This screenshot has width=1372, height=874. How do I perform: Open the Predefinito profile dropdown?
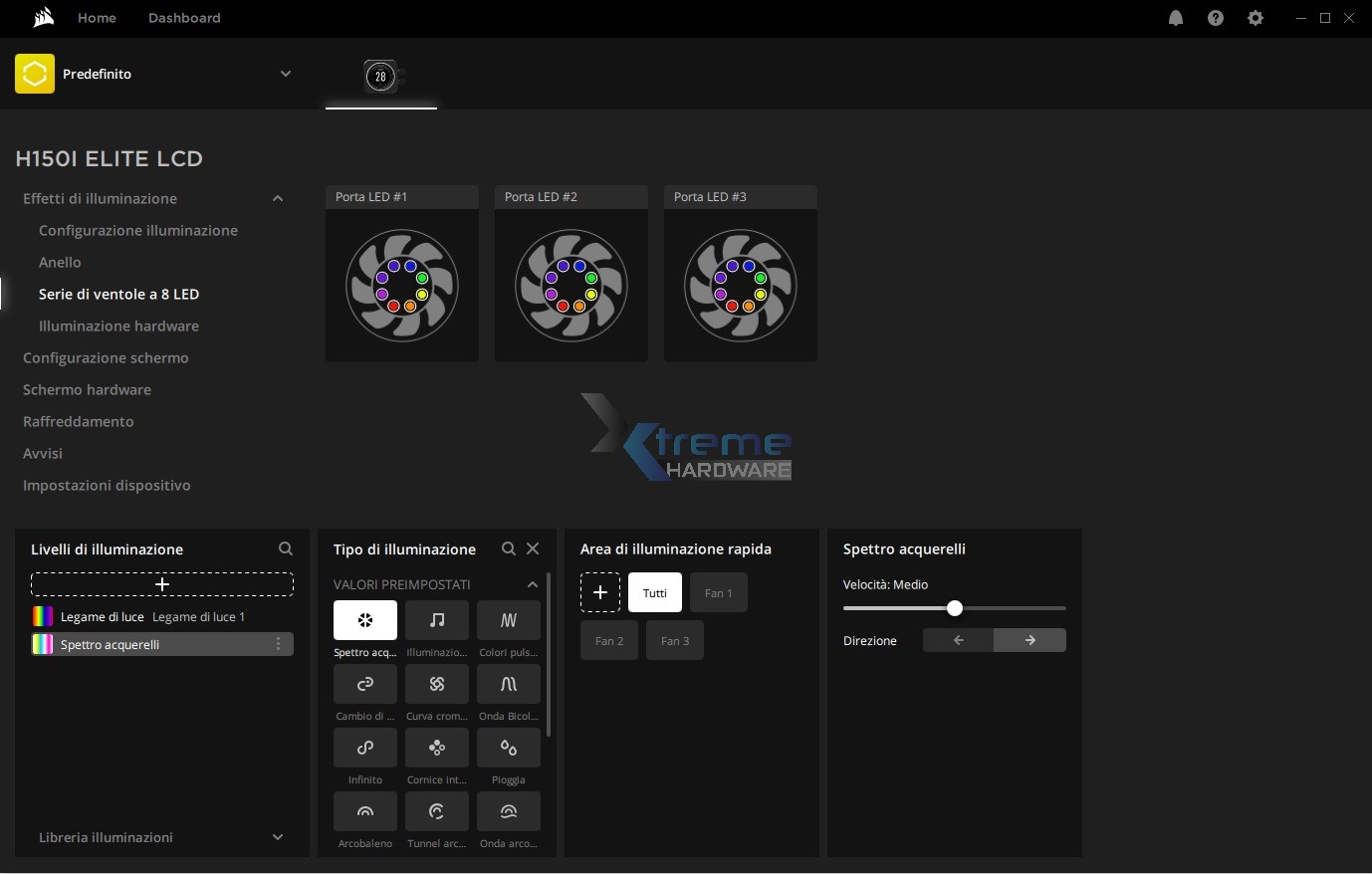286,74
